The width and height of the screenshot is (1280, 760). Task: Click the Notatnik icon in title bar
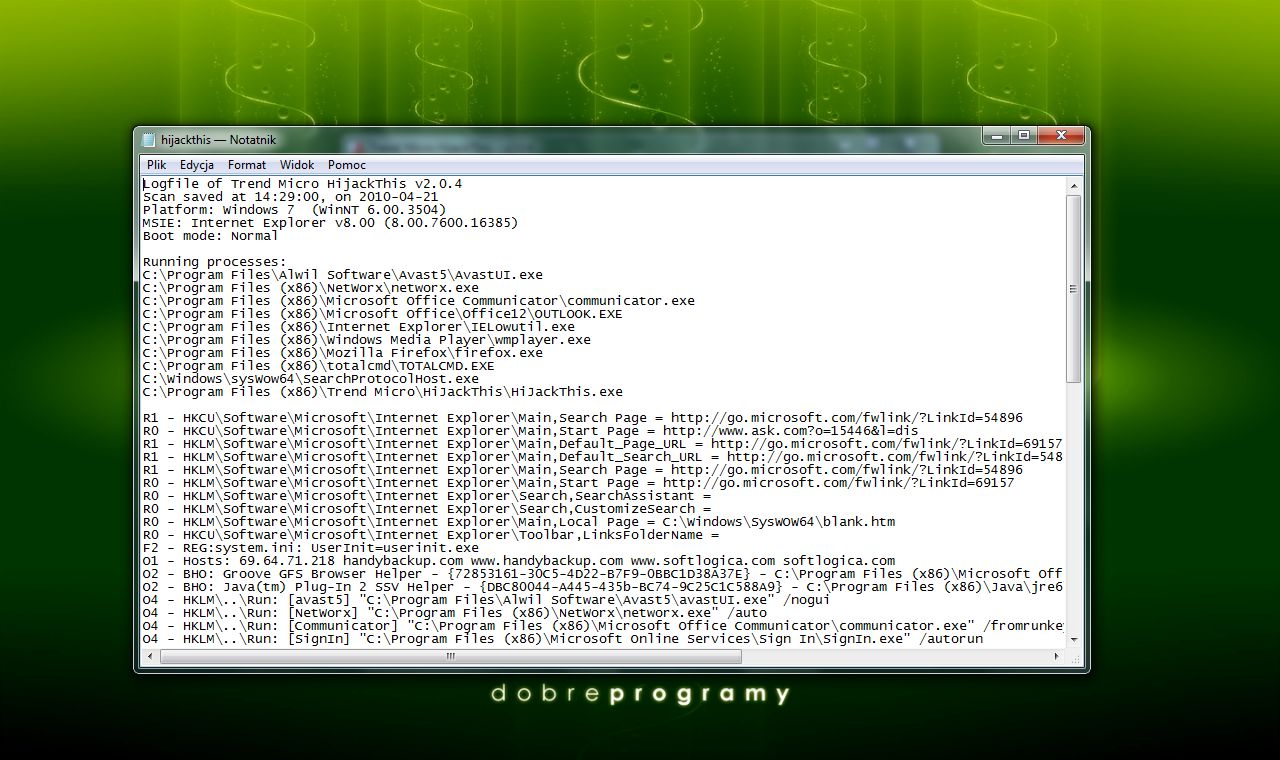pos(149,140)
